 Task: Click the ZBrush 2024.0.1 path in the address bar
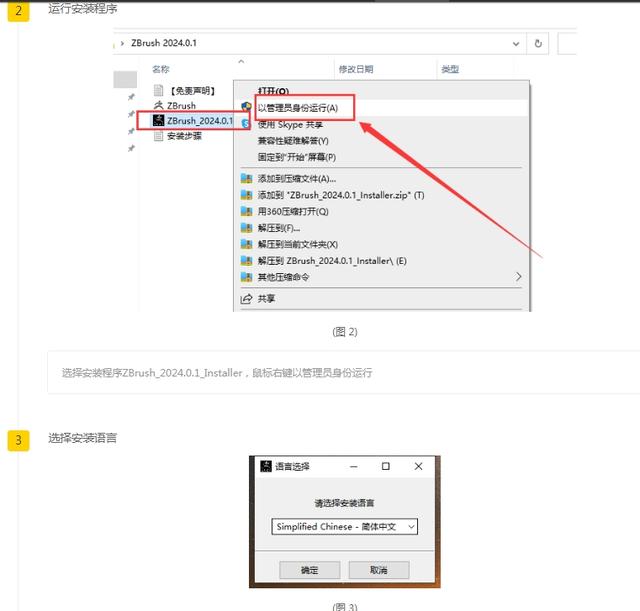(x=164, y=43)
